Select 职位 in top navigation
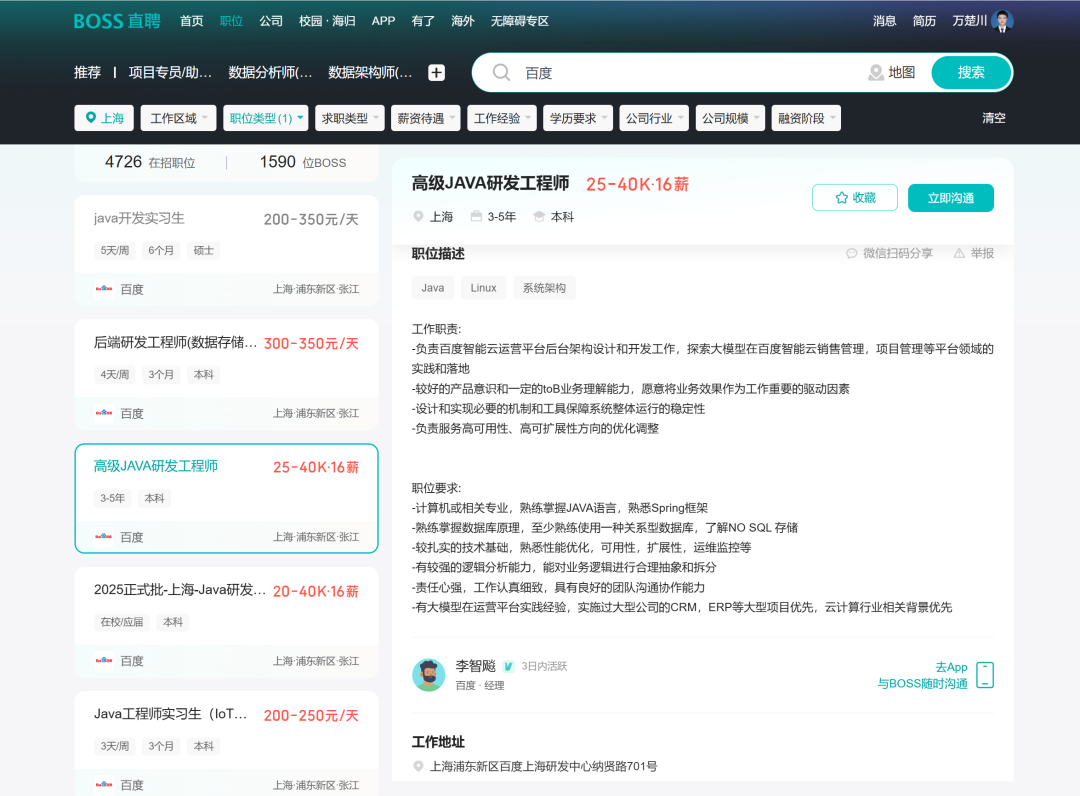 pyautogui.click(x=231, y=21)
